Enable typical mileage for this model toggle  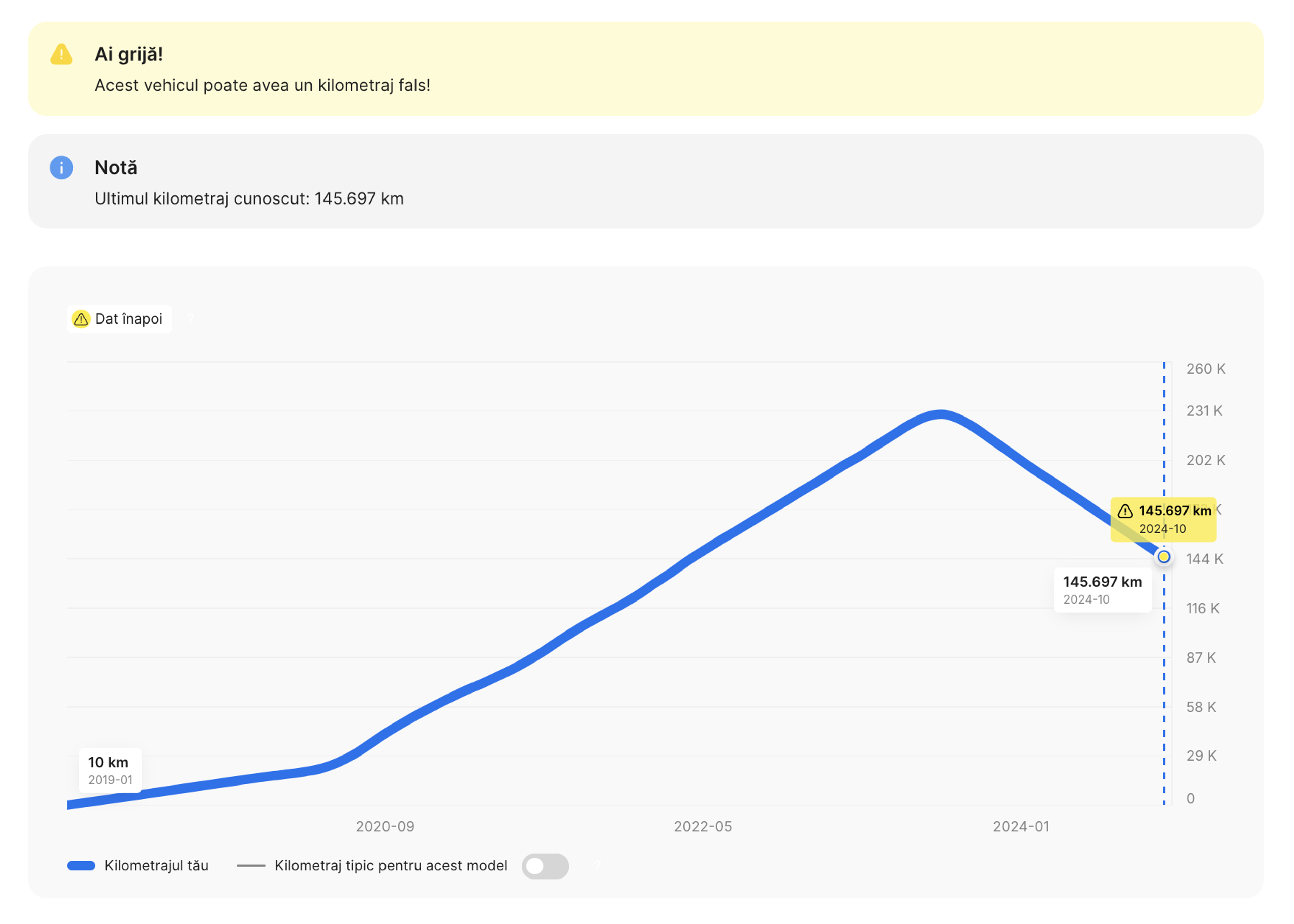[x=545, y=866]
